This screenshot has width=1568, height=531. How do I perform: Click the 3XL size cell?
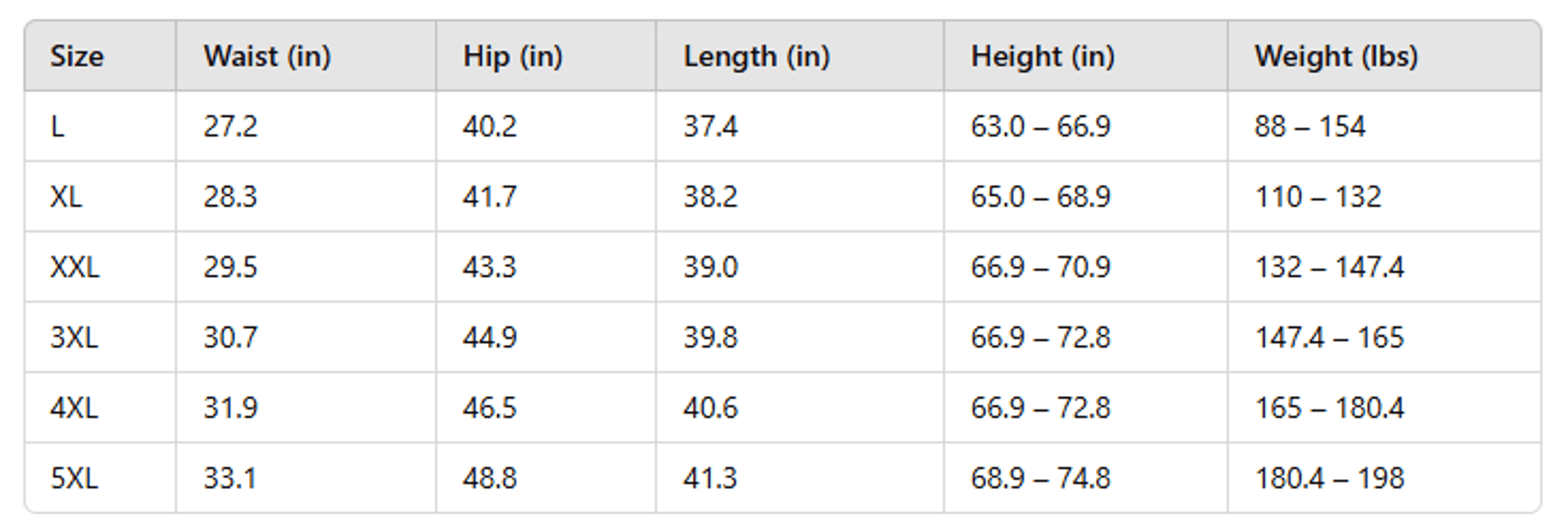[x=100, y=337]
